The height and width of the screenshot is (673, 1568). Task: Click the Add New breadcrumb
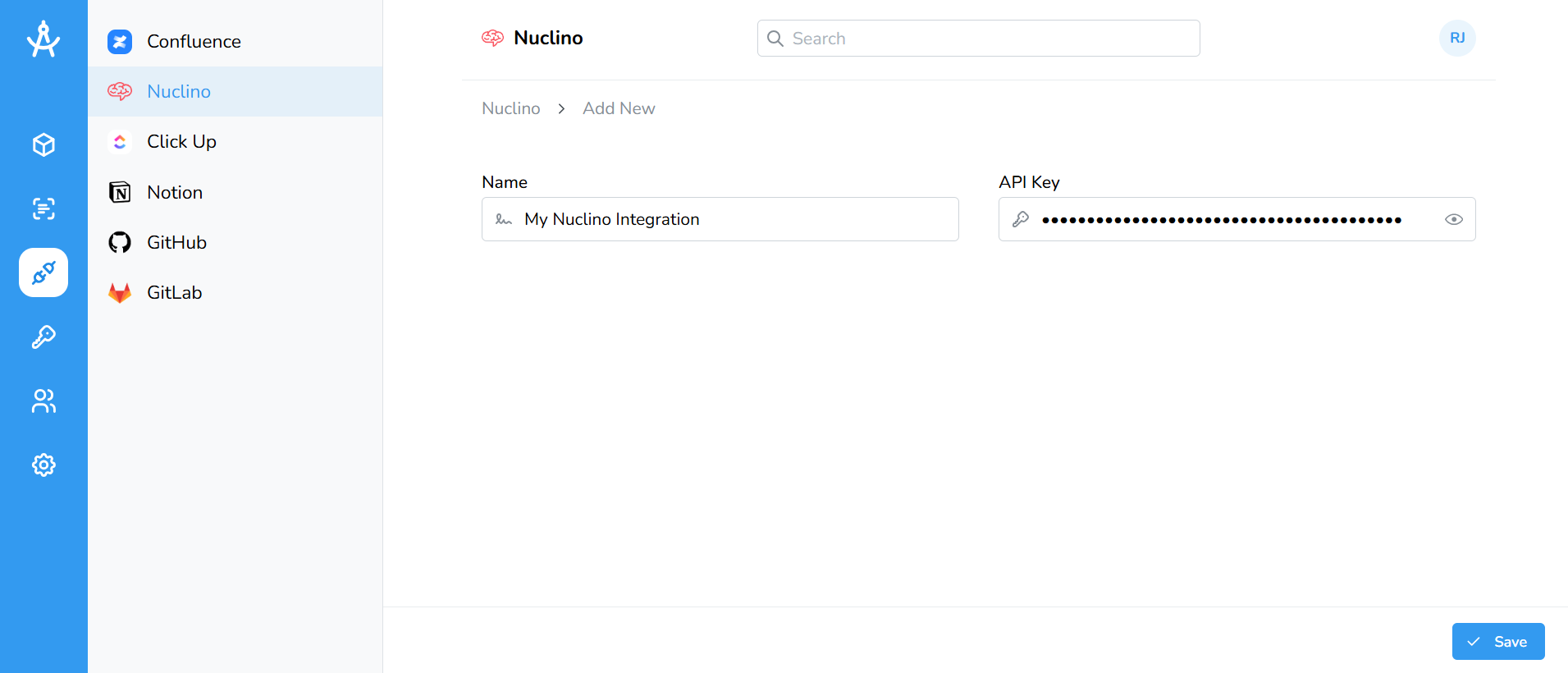coord(619,108)
